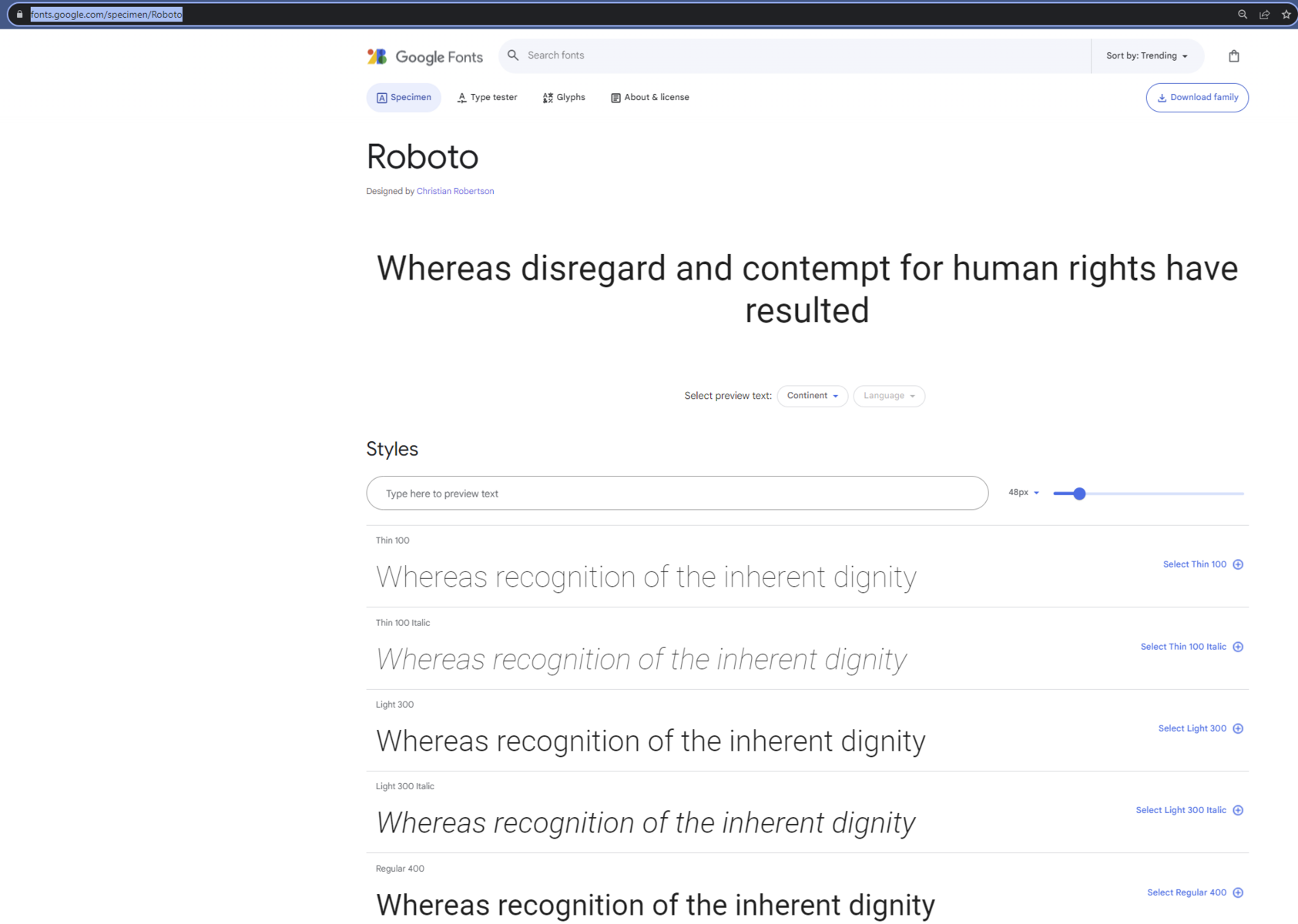Click the Regular 400 sample sentence
Image resolution: width=1298 pixels, height=924 pixels.
point(656,905)
